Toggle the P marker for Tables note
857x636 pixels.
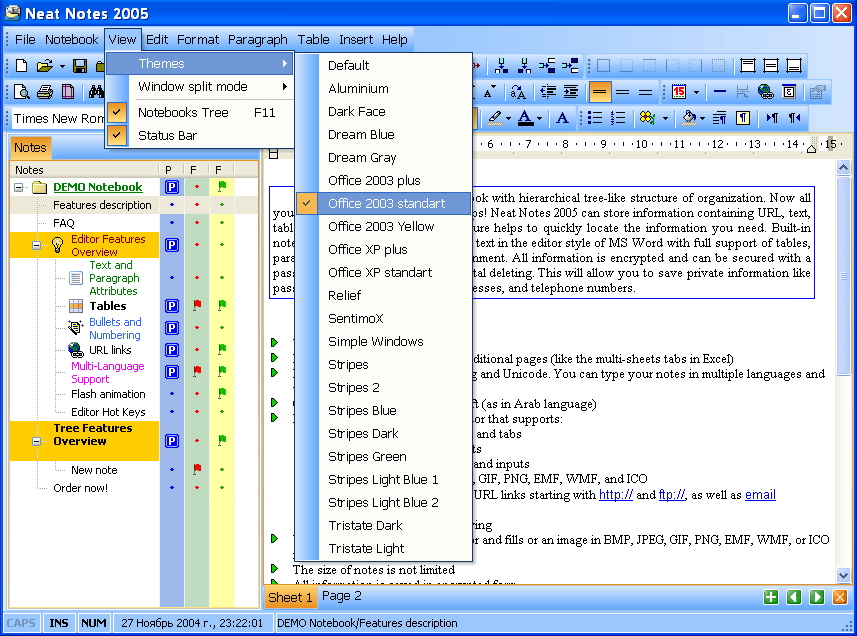pos(171,306)
